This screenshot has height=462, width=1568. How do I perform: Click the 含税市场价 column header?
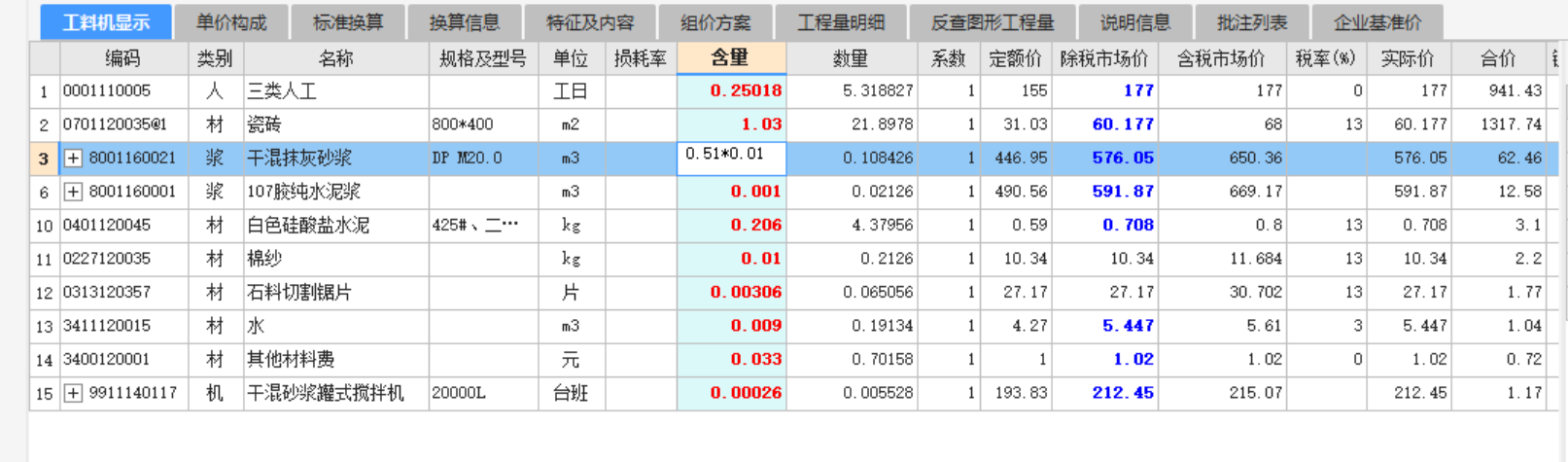1222,58
